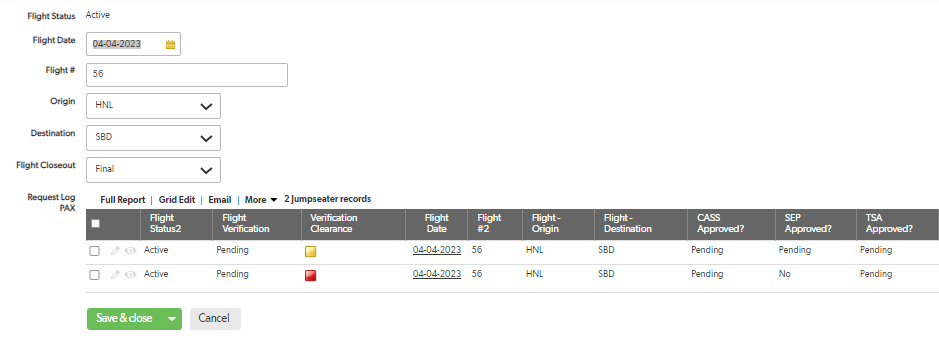Click the yellow verification clearance indicator
The image size is (939, 364).
click(311, 251)
